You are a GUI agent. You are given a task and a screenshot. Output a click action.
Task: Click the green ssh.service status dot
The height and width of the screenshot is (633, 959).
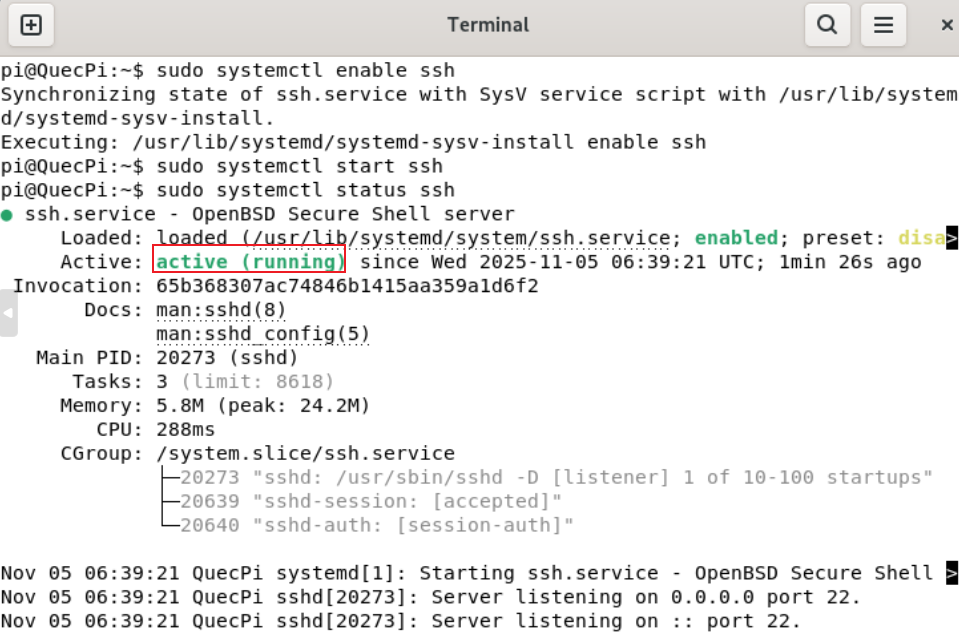point(7,215)
